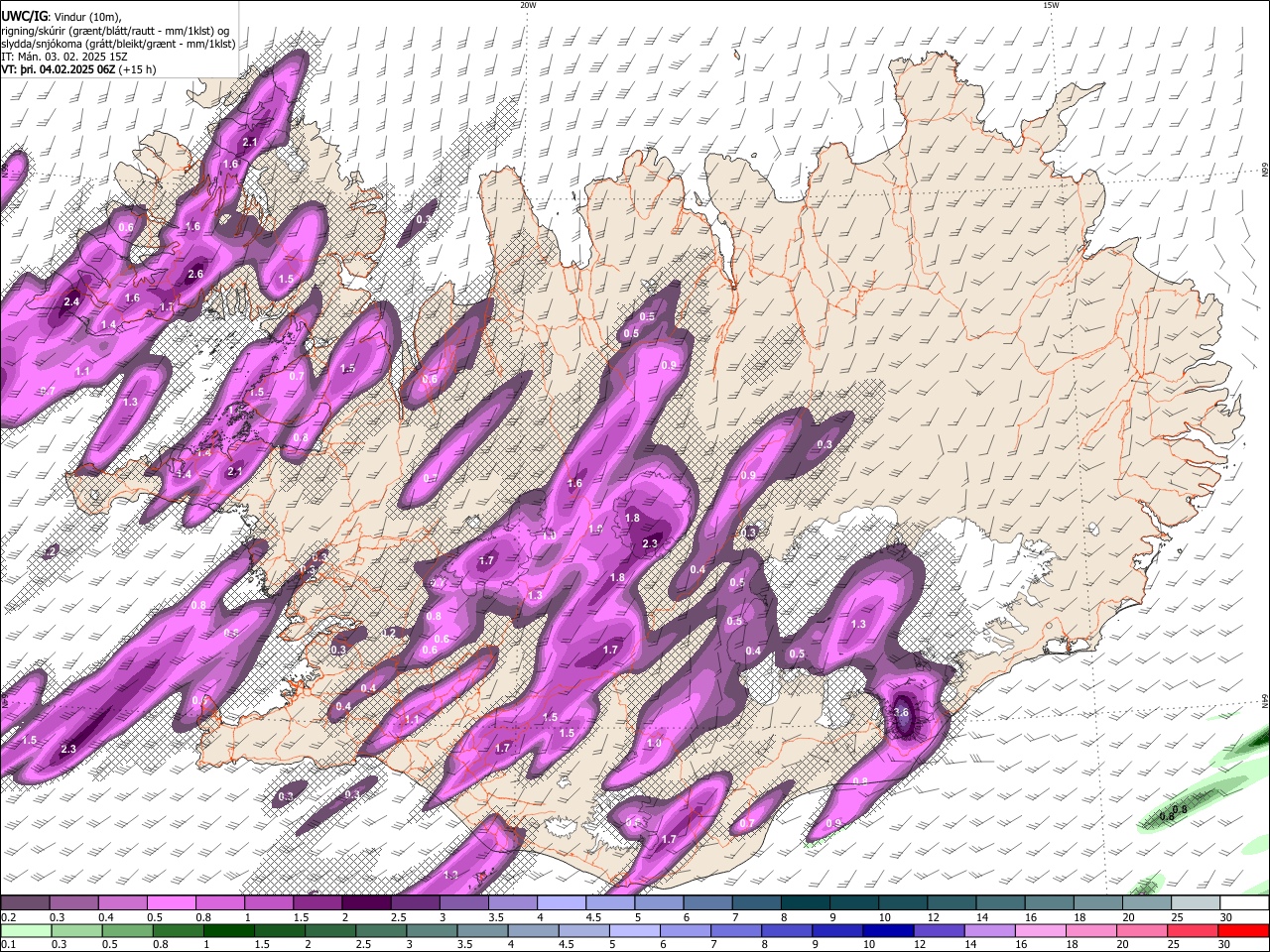Pick the light lavender 4 snow legend swatch

tap(562, 904)
